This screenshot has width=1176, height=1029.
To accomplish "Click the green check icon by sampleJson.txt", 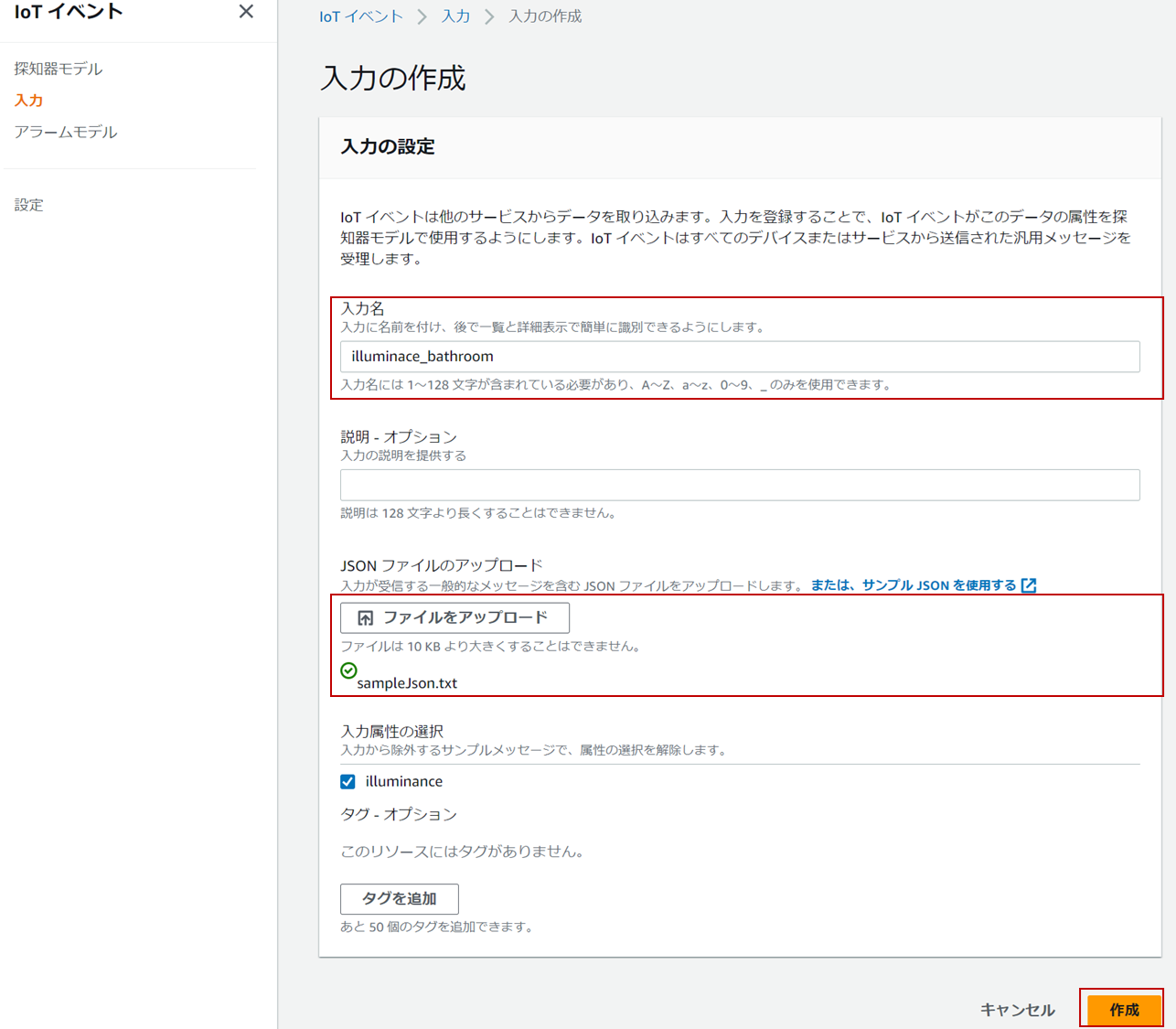I will pyautogui.click(x=348, y=670).
